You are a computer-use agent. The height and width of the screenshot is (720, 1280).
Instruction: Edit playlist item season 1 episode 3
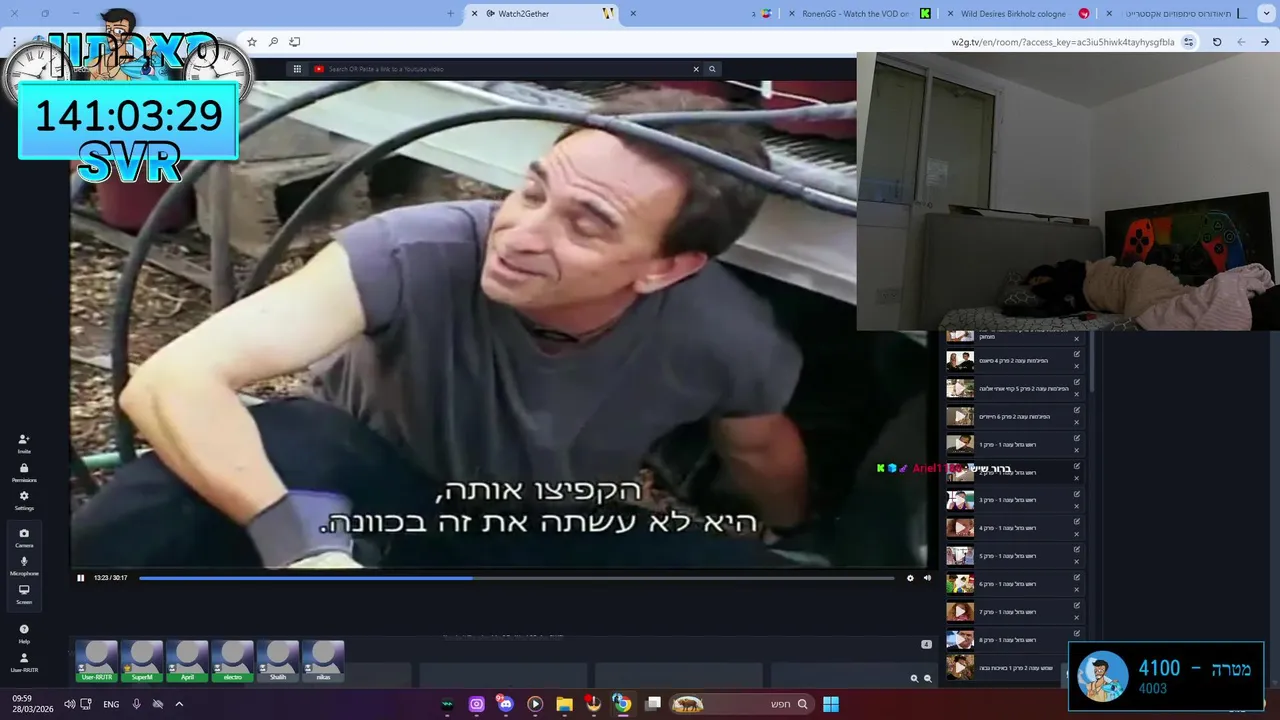click(1077, 494)
